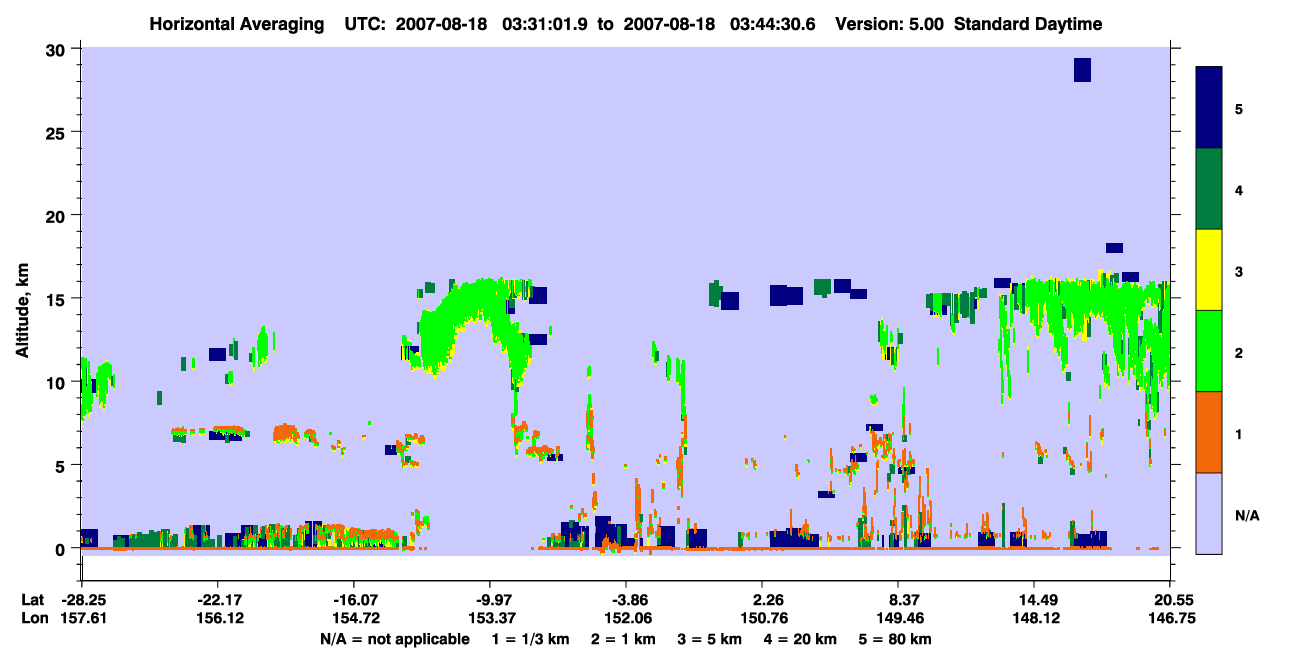Click latitude value -16.07
This screenshot has height=667, width=1300.
(x=354, y=600)
